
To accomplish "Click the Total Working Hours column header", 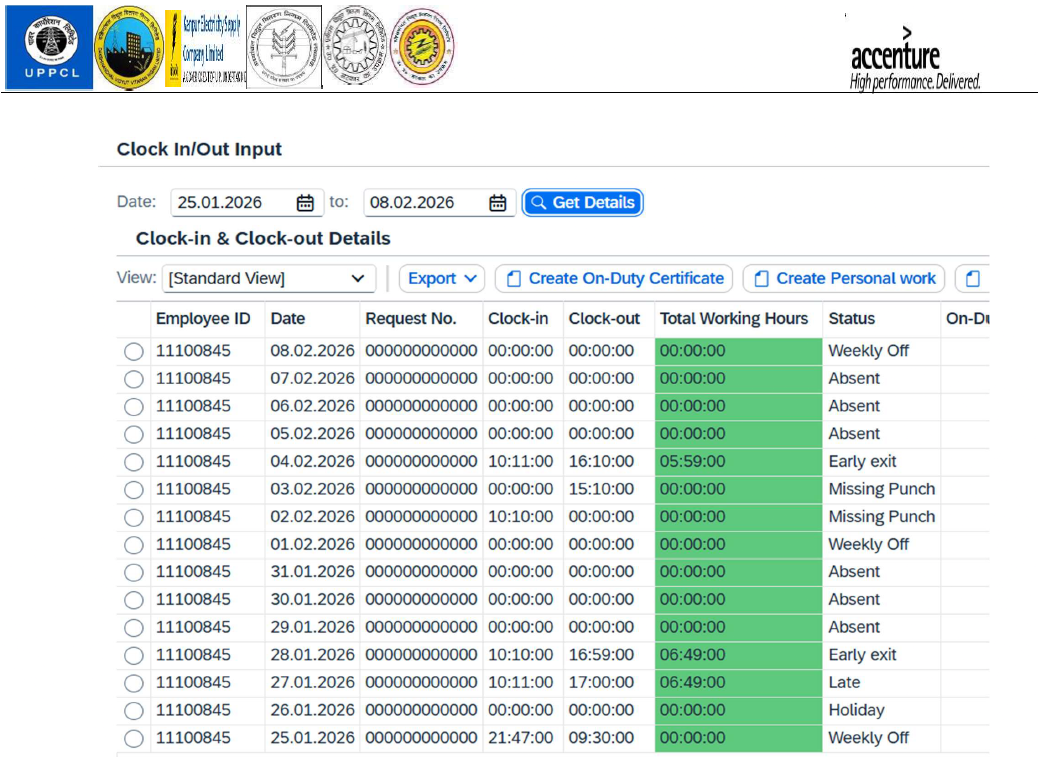I will (733, 319).
